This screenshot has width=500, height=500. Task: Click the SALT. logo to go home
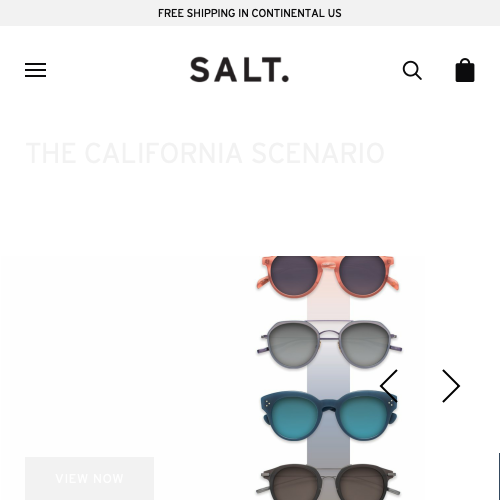pyautogui.click(x=239, y=70)
